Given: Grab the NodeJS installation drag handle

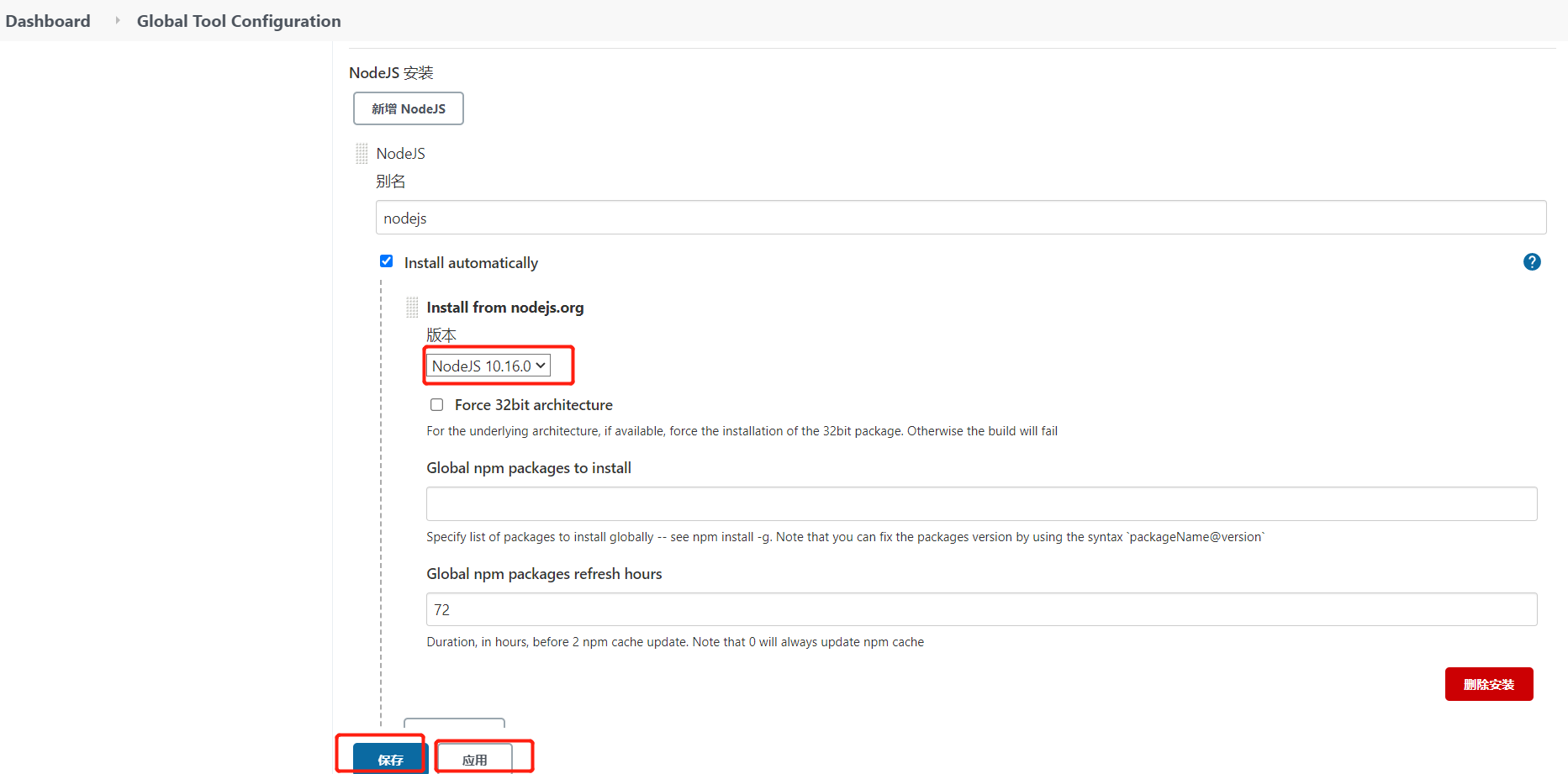Looking at the screenshot, I should (362, 154).
